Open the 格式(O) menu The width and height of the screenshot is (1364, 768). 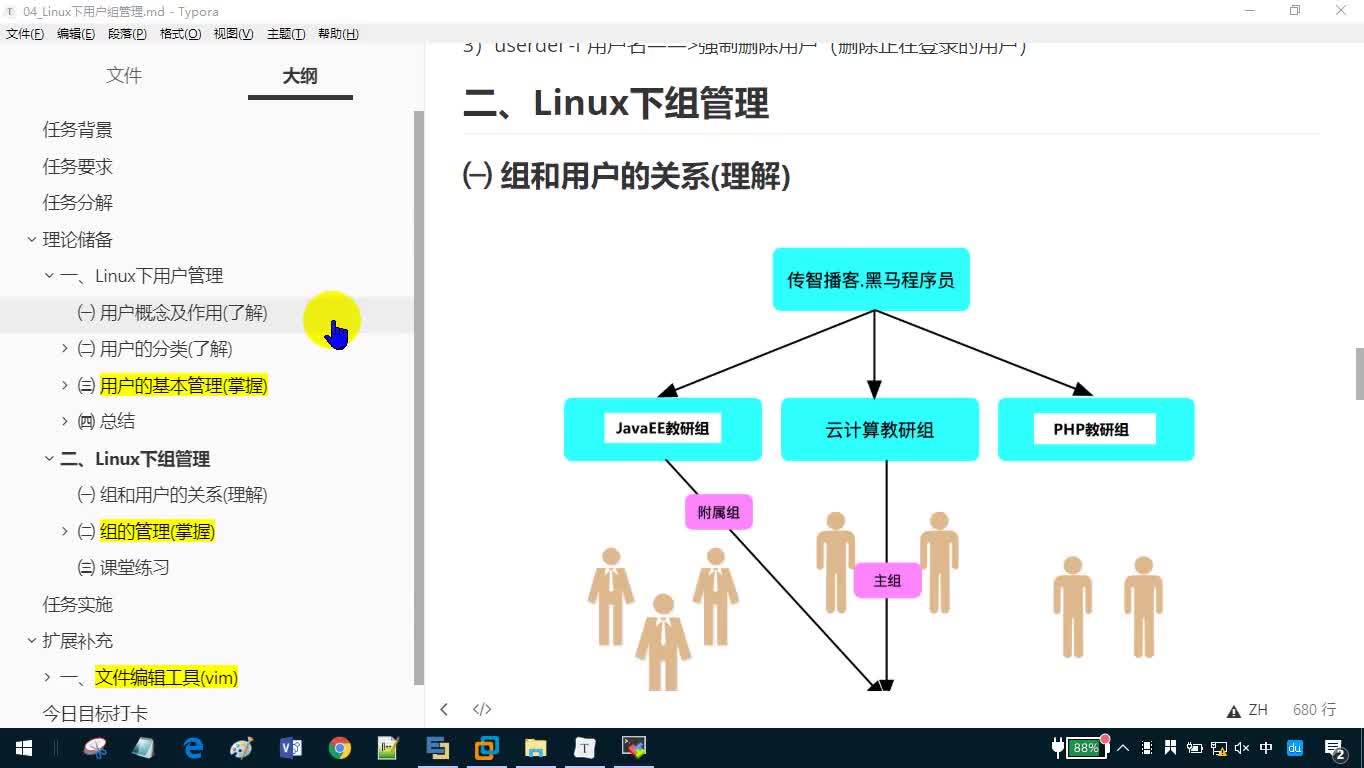point(181,34)
